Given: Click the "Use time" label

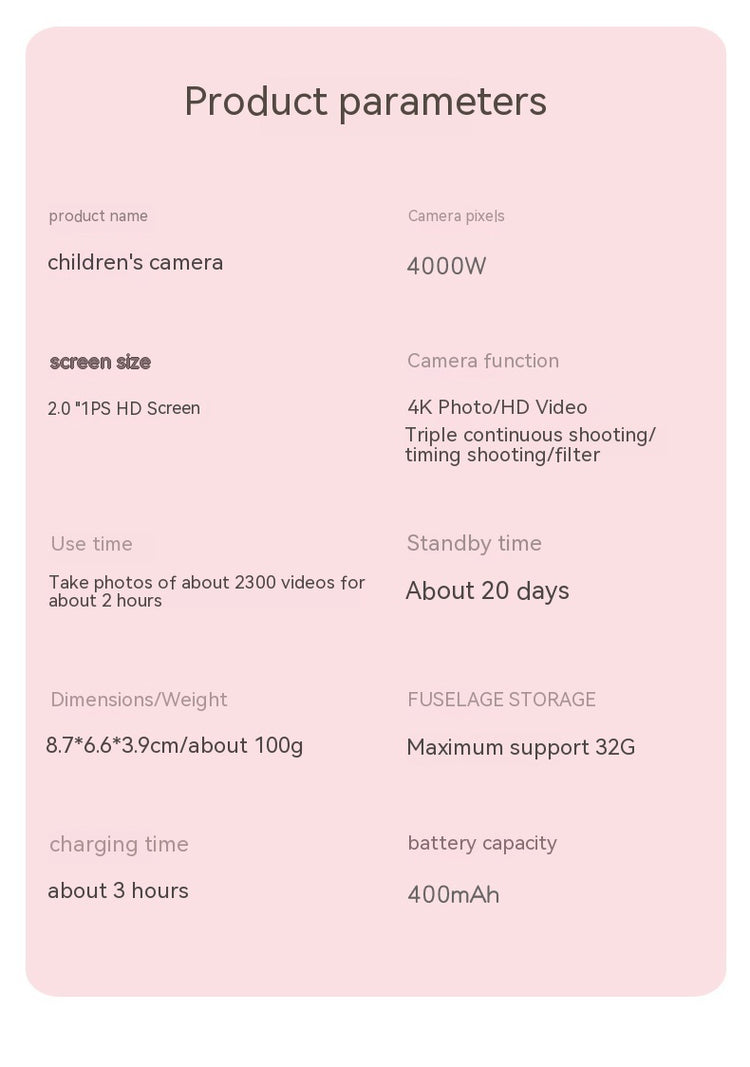Looking at the screenshot, I should (x=92, y=544).
